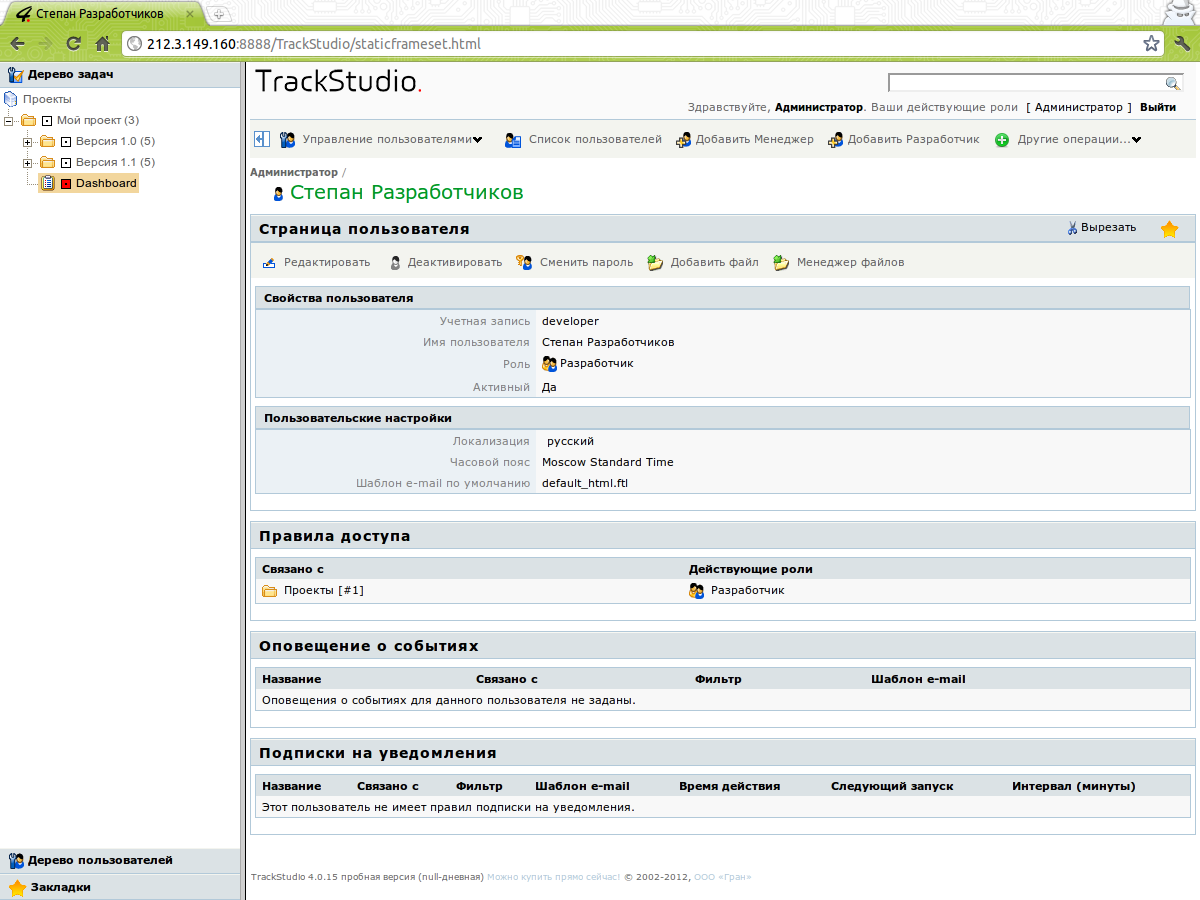Select Версия 1.0 (5) tree item

point(116,142)
